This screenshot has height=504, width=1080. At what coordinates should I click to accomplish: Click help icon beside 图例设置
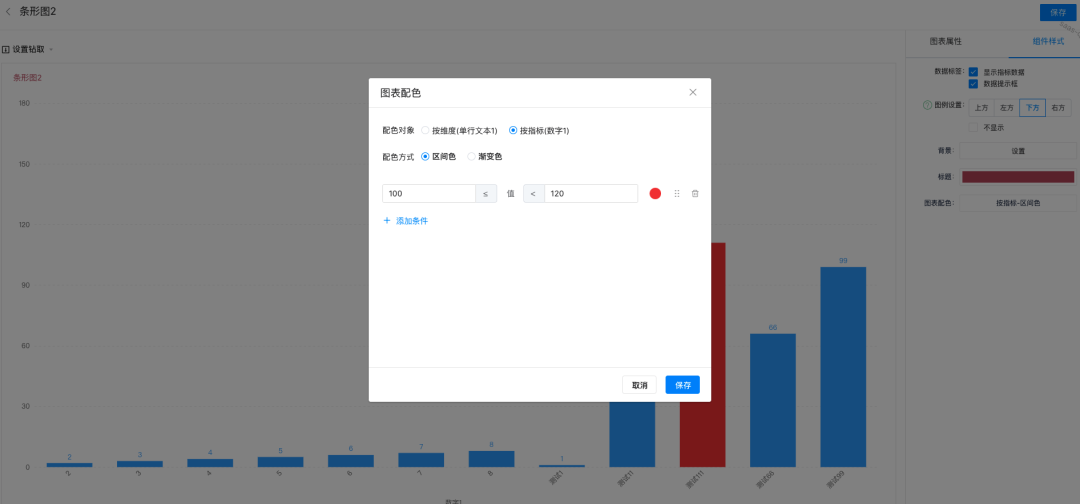tap(927, 105)
